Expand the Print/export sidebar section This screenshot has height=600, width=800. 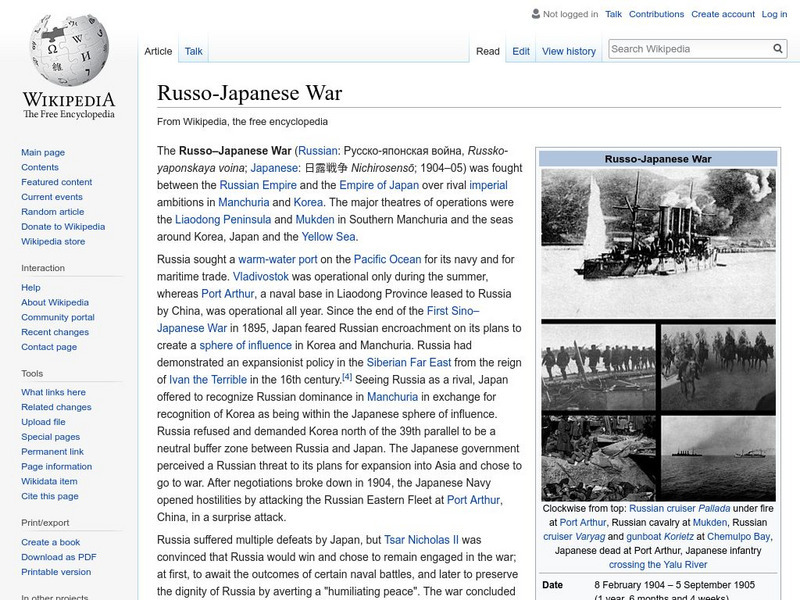45,522
